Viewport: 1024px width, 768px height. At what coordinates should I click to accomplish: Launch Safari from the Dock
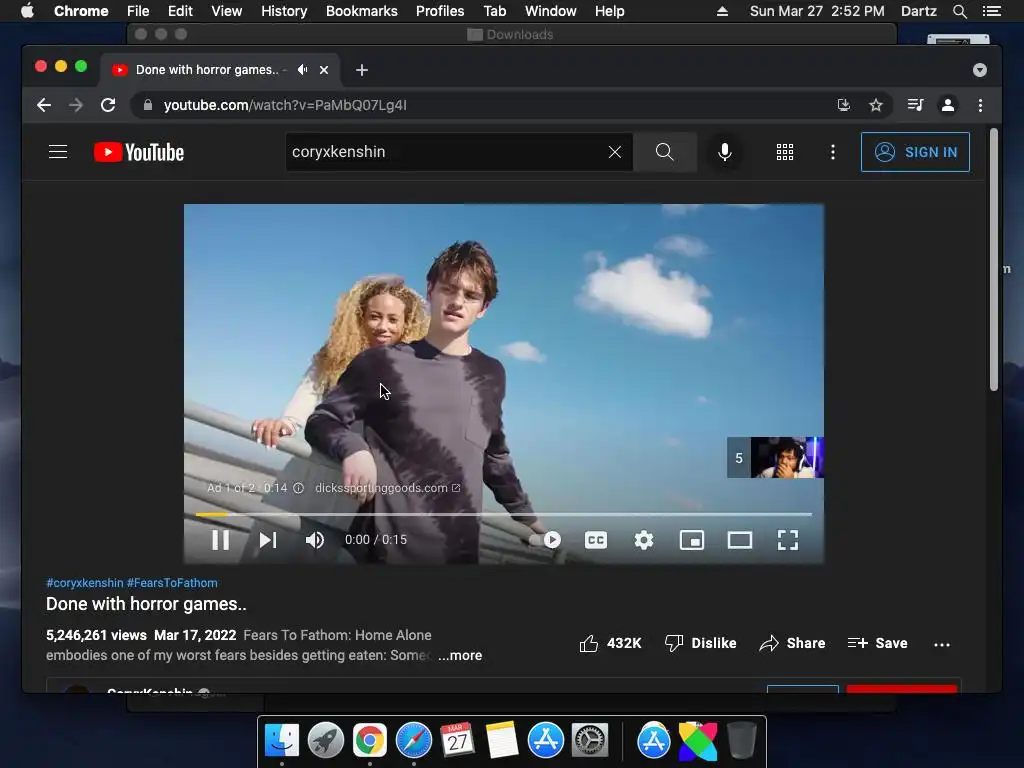414,741
